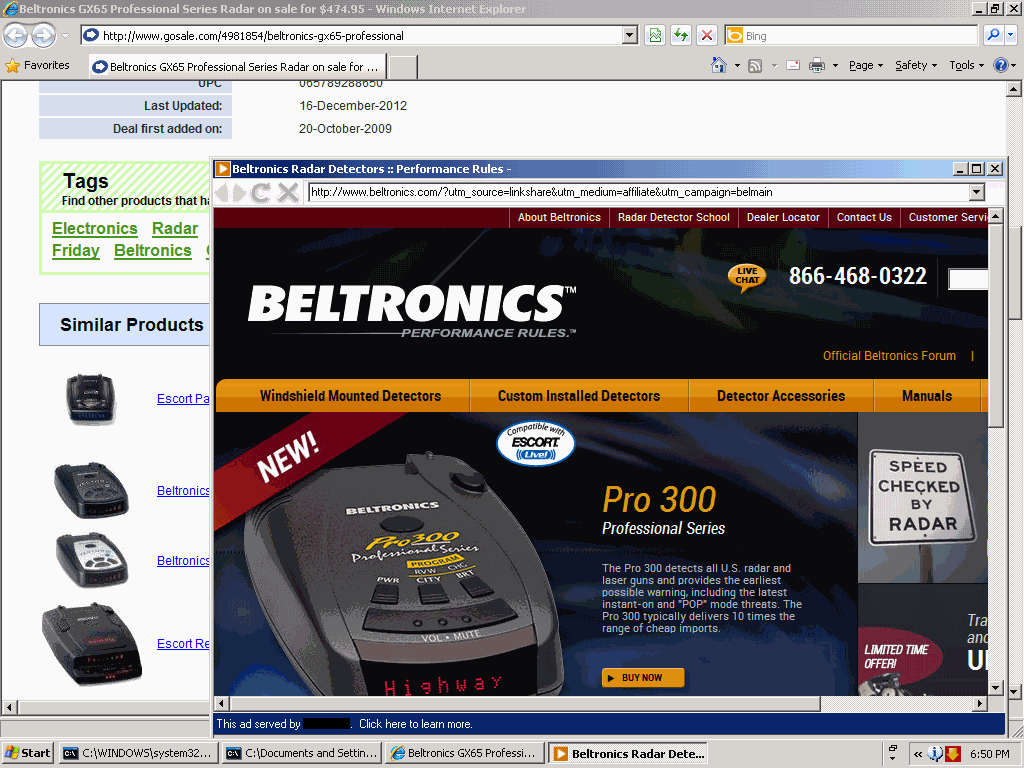
Task: Open the Safety menu in IE
Action: (x=916, y=65)
